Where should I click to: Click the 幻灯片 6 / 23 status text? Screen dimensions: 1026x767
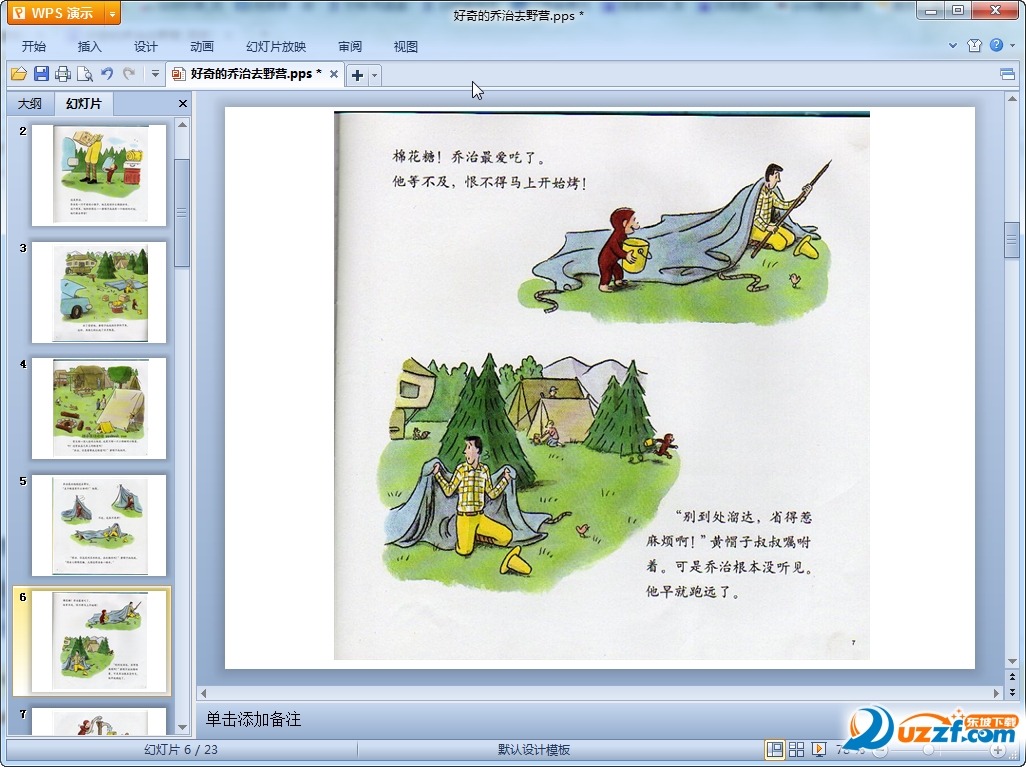point(181,750)
